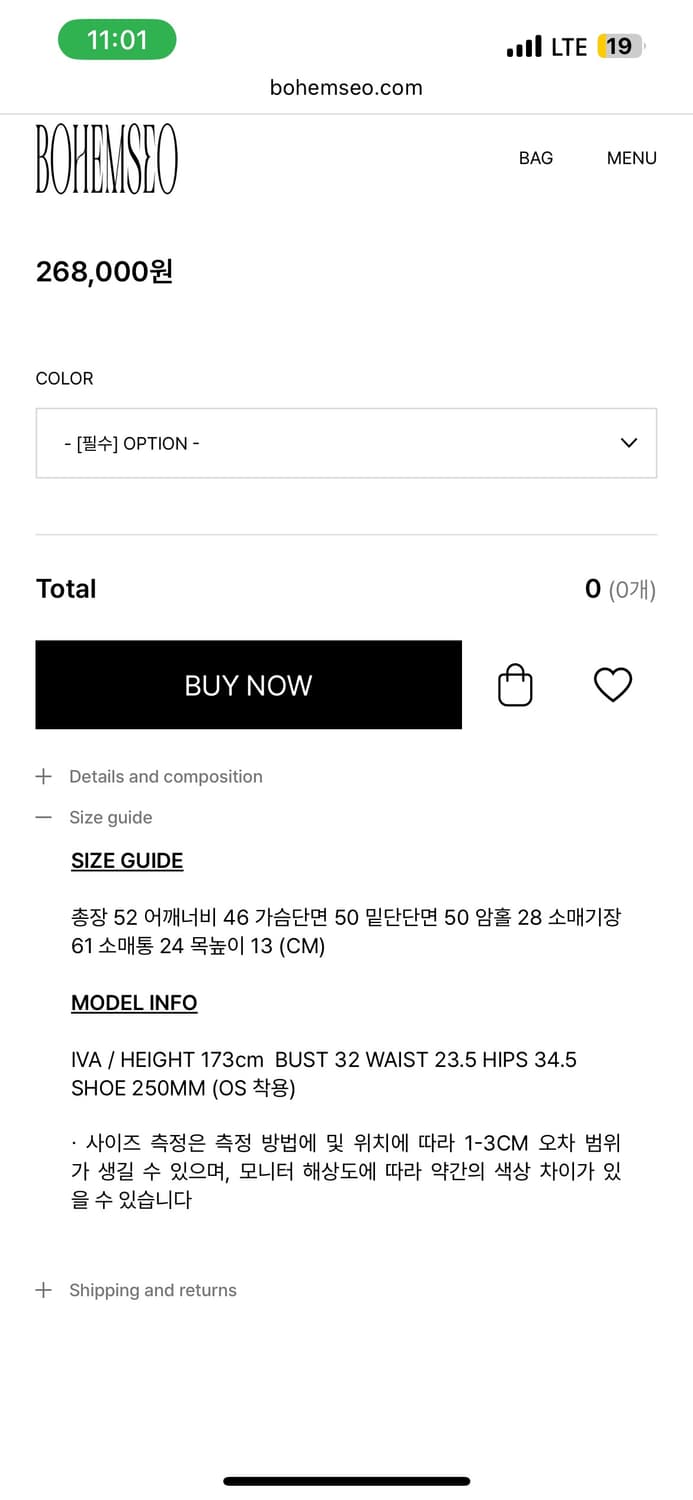Expand Details and composition section
This screenshot has height=1500, width=693.
[x=166, y=777]
